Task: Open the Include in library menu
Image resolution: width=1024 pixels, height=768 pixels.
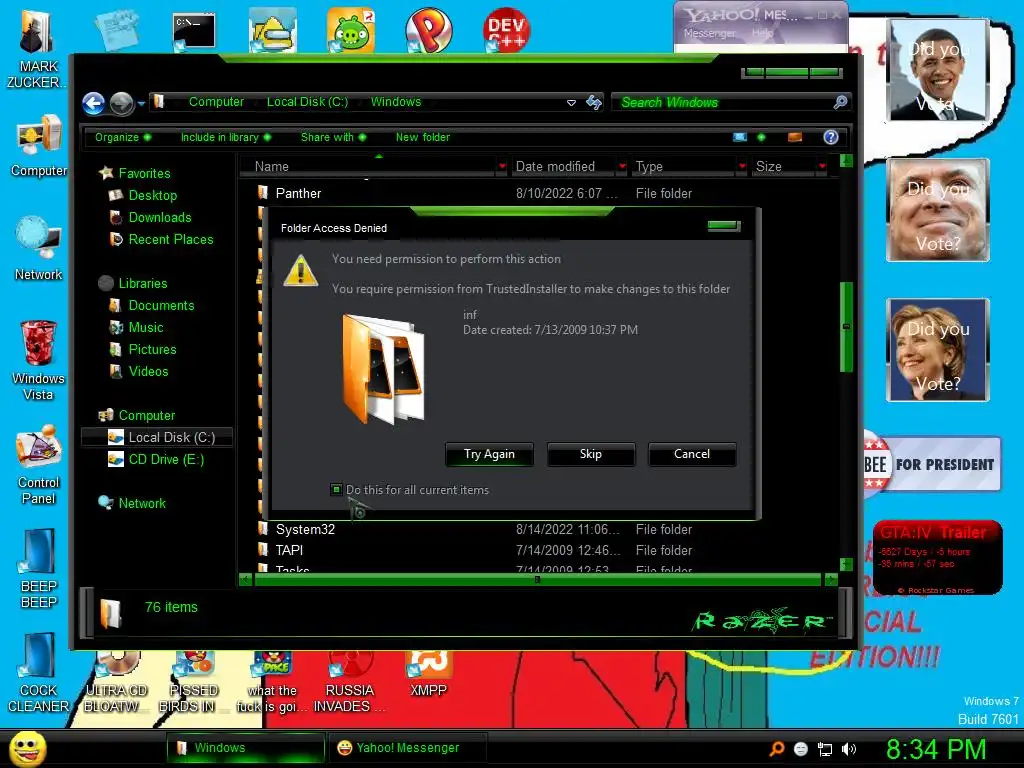Action: (226, 137)
